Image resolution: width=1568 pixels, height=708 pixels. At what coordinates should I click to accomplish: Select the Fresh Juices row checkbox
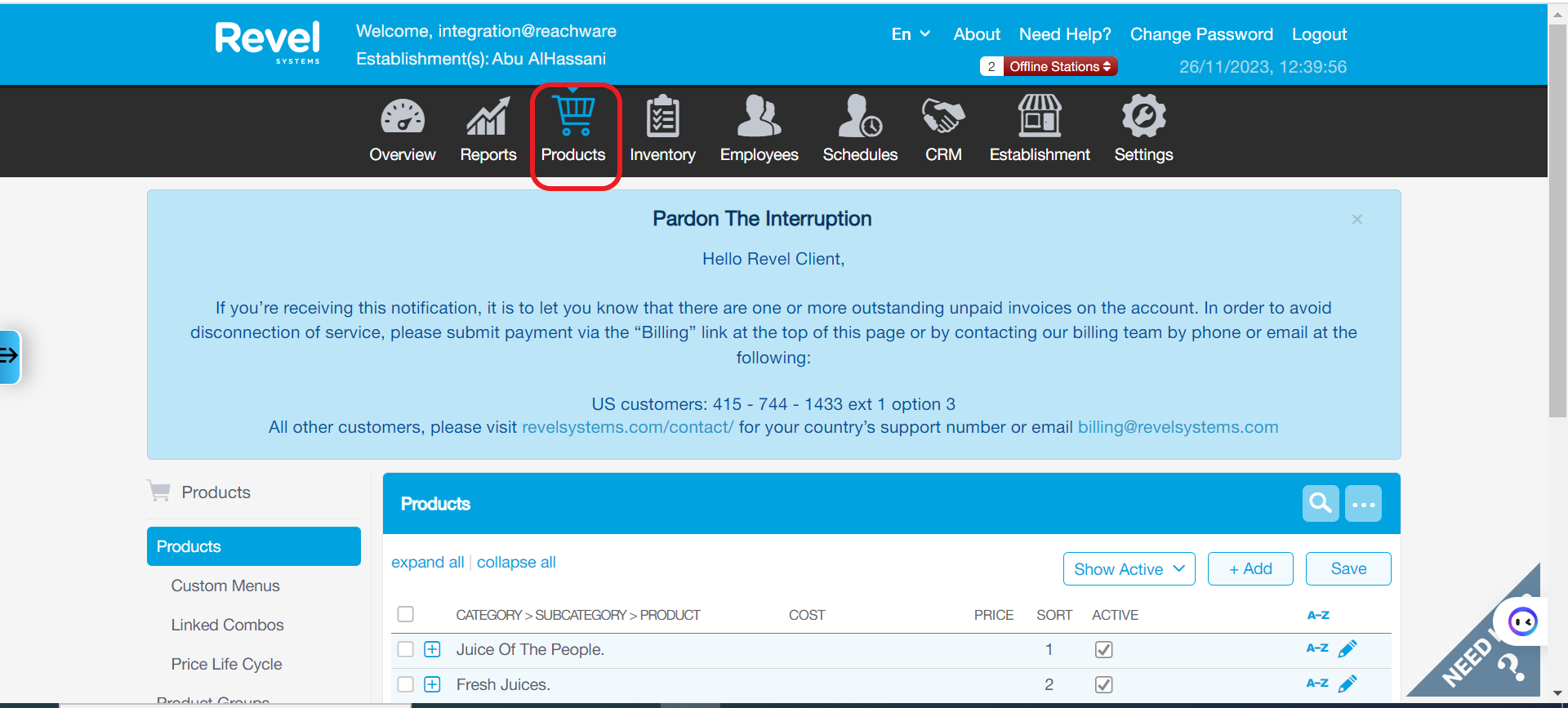tap(406, 684)
